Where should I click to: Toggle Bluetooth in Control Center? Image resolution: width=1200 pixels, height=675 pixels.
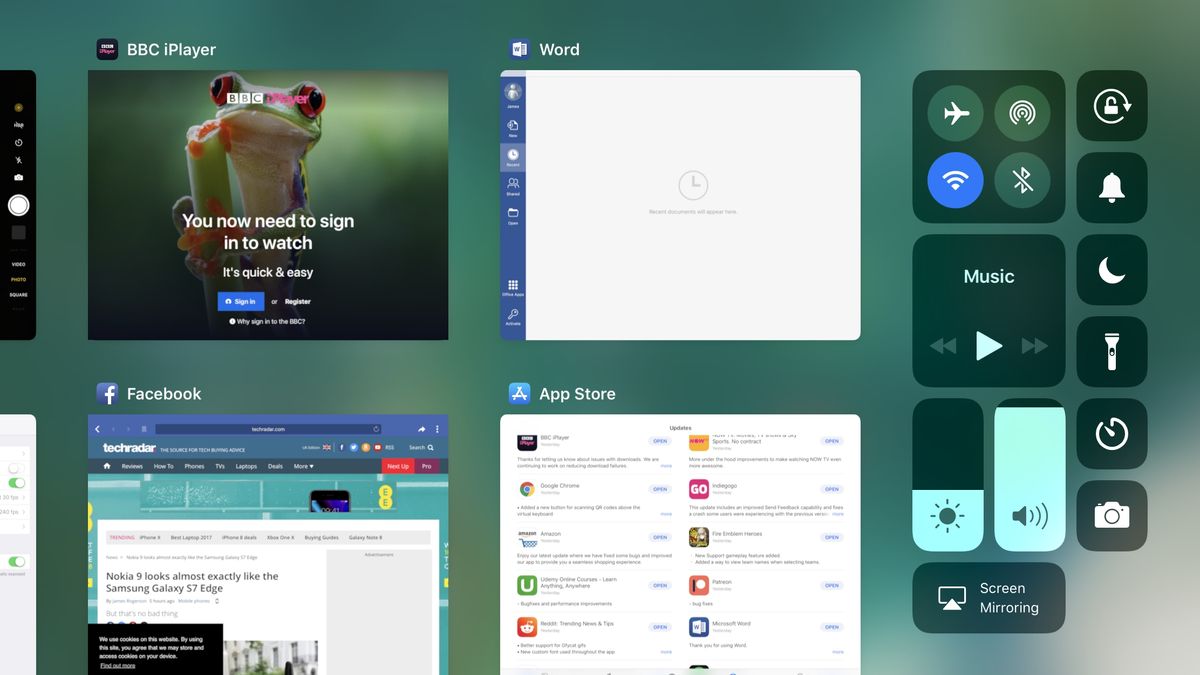1022,180
